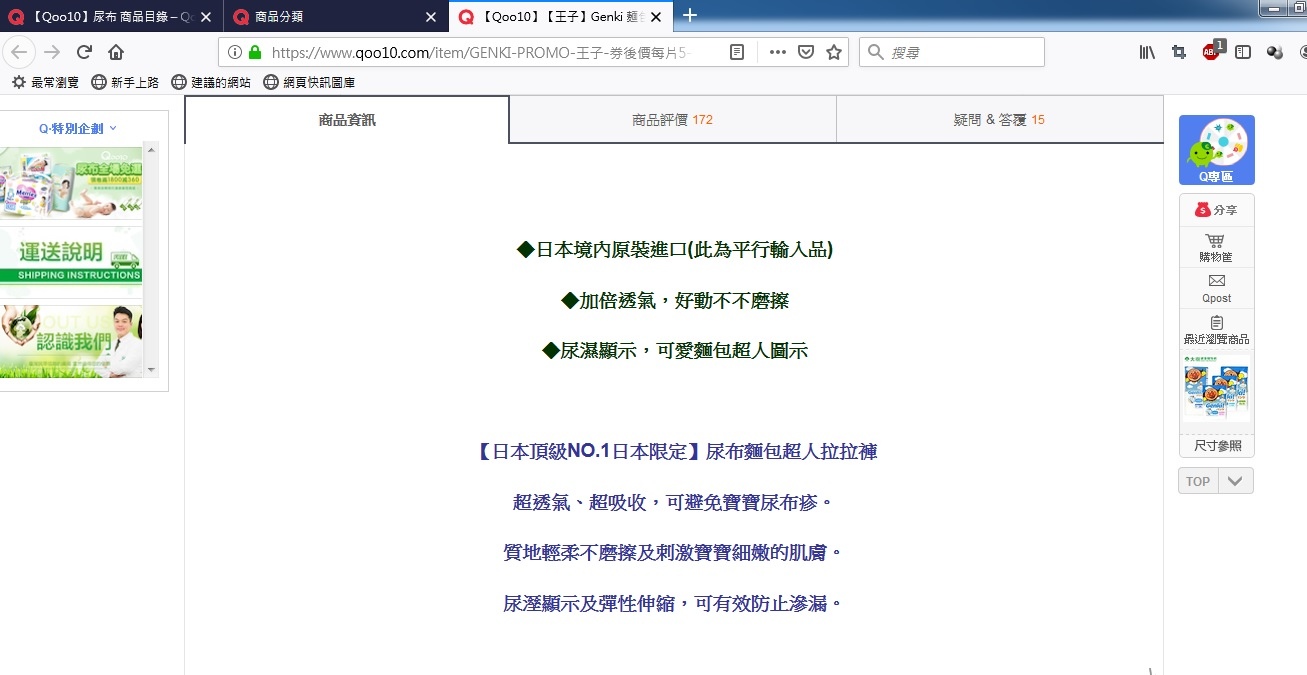1307x675 pixels.
Task: Open page actions three-dot menu
Action: coord(777,52)
